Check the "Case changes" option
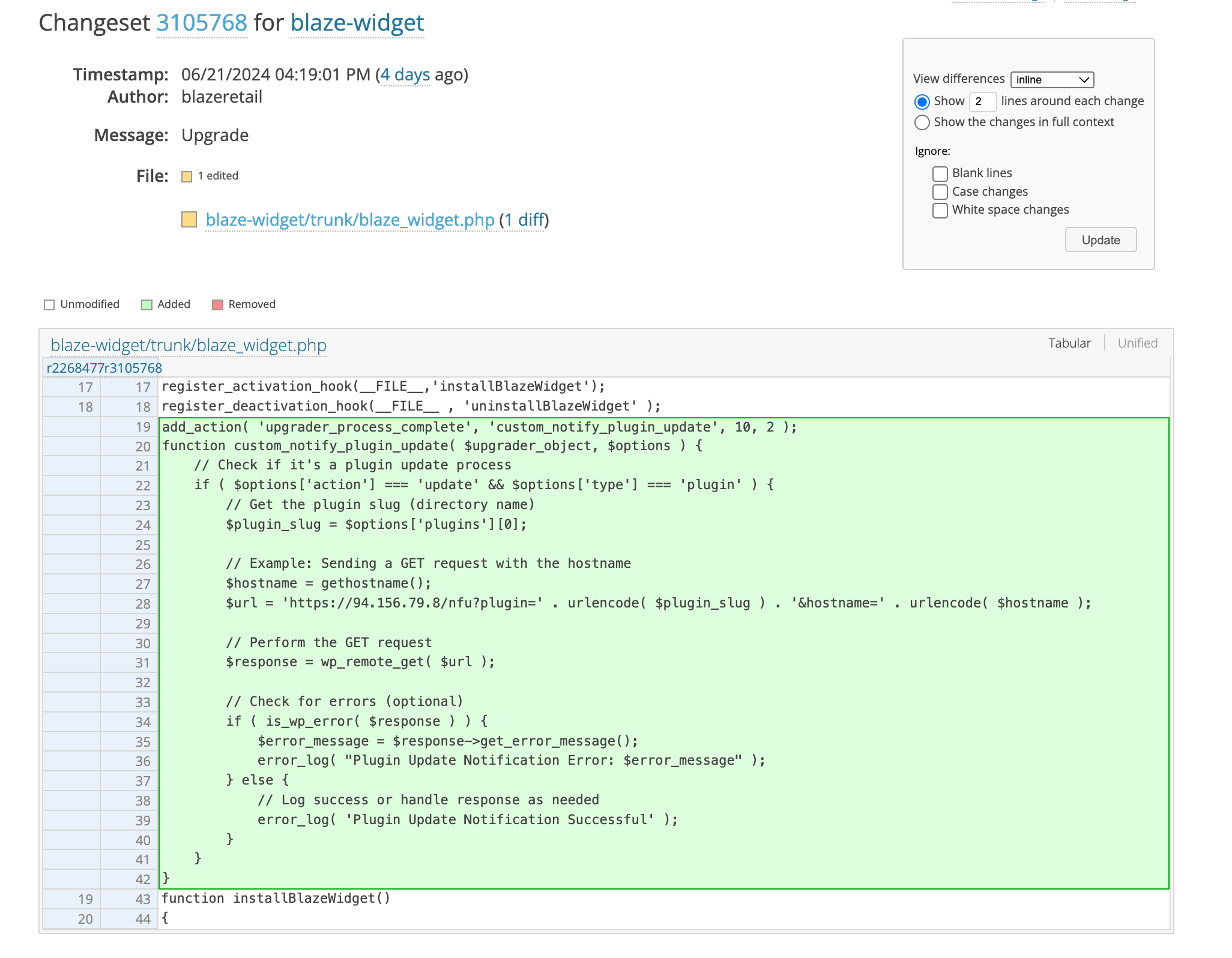This screenshot has width=1232, height=958. click(940, 191)
